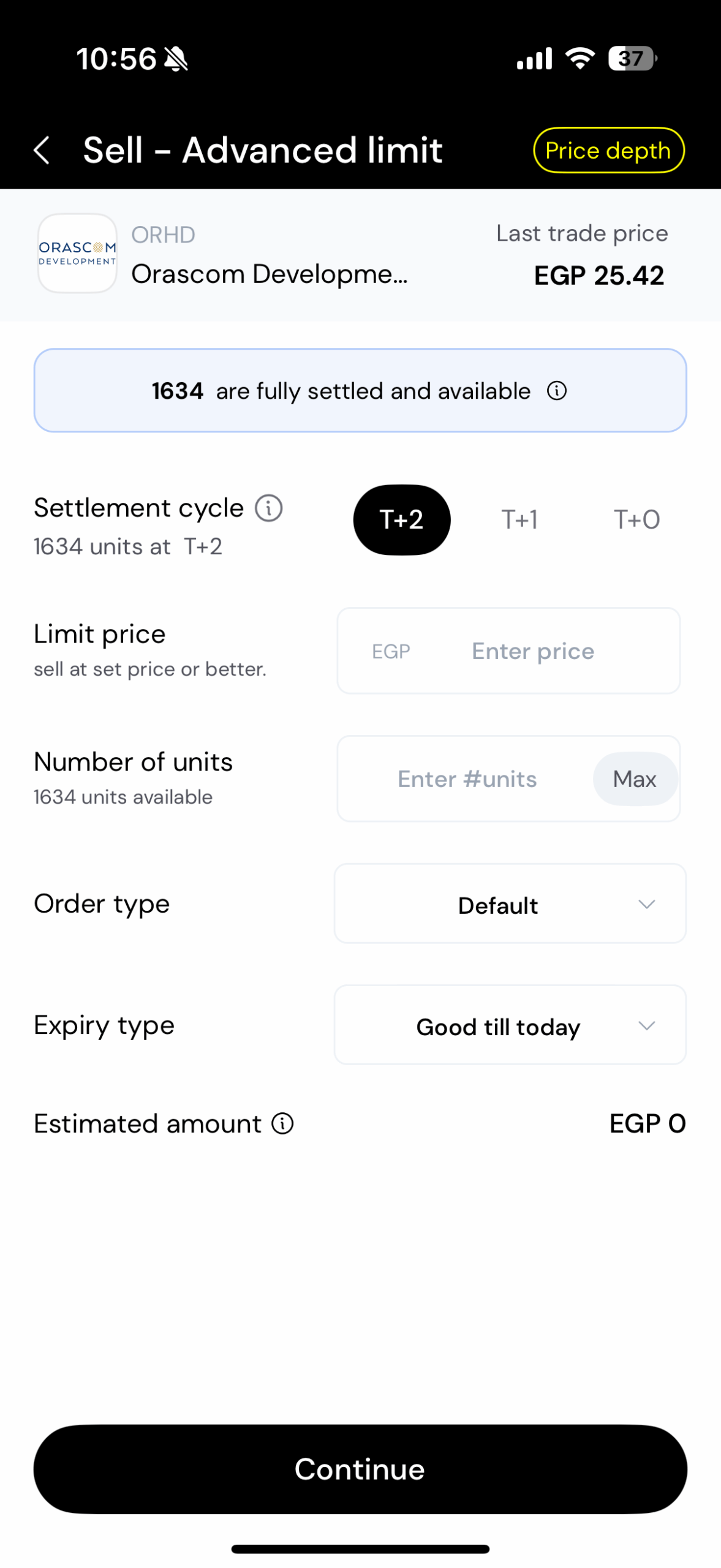This screenshot has height=1568, width=721.
Task: Tap the Orascom Development logo
Action: point(77,253)
